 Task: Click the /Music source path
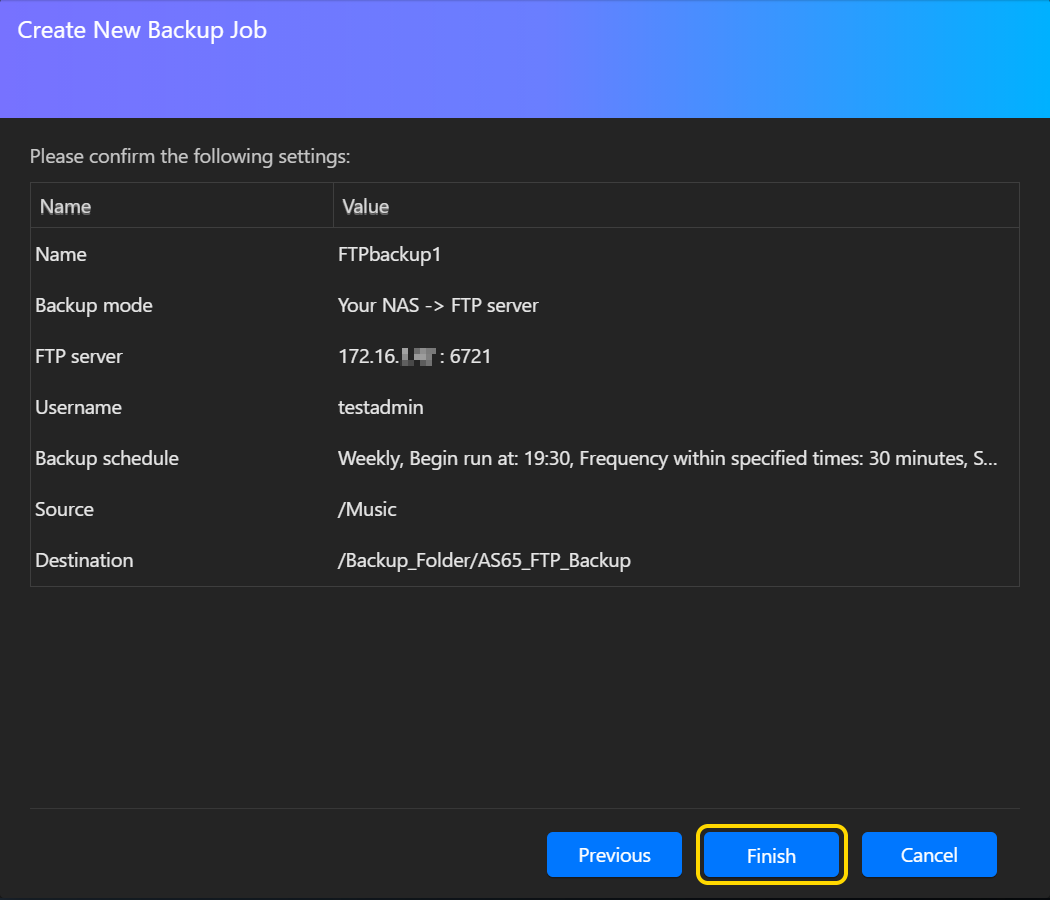[x=367, y=509]
